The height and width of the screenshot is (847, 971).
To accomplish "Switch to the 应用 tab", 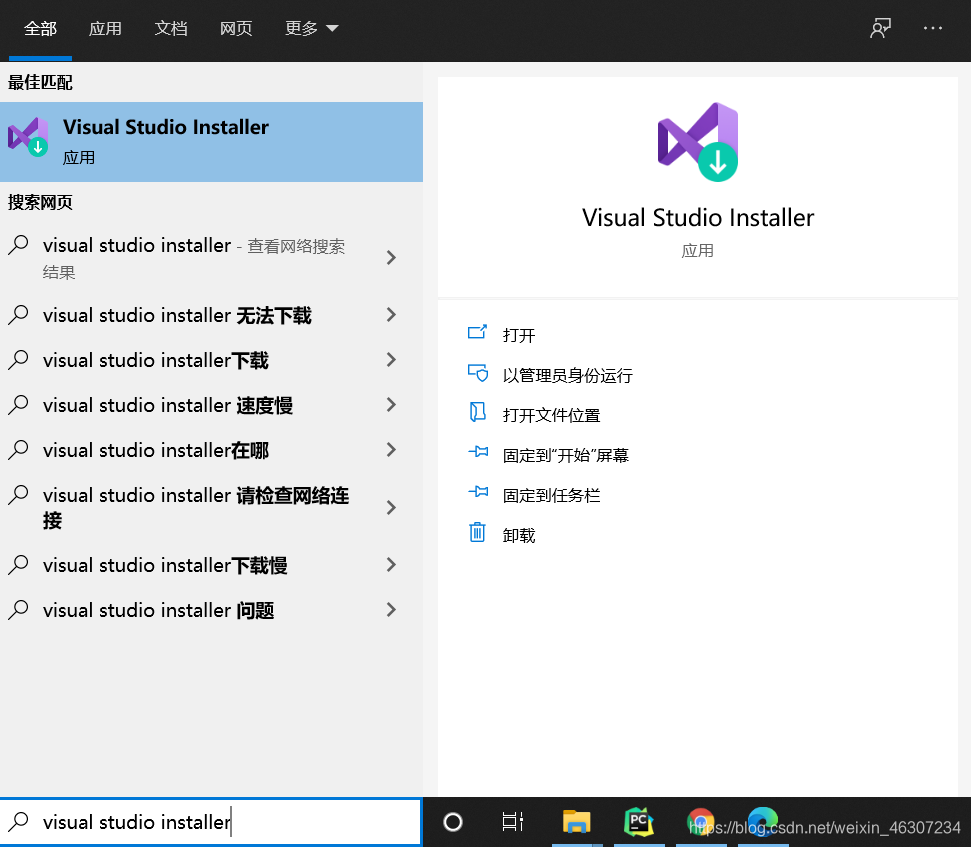I will 105,28.
